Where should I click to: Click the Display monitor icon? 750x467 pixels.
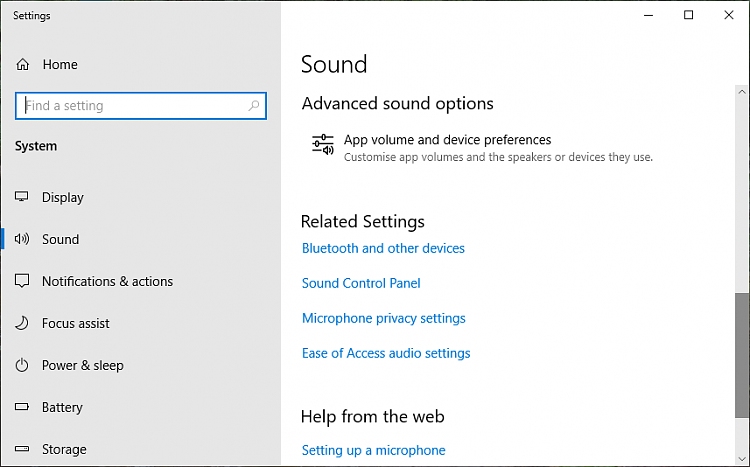pos(22,198)
